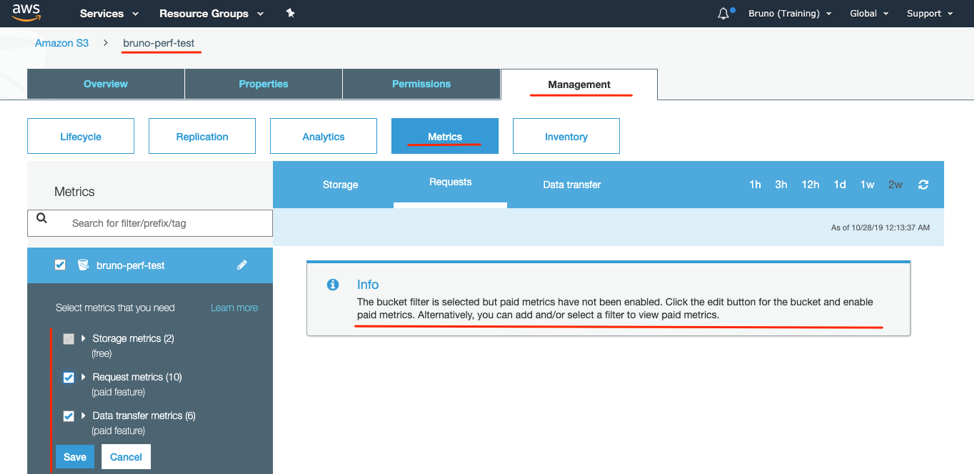Viewport: 974px width, 474px height.
Task: Expand the Storage metrics (2) triangle
Action: [83, 339]
